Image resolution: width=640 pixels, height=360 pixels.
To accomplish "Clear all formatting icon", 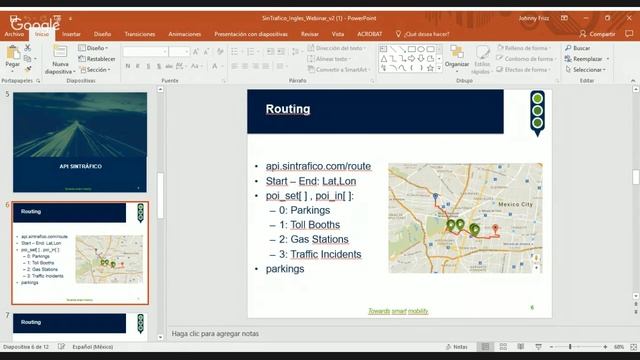I will [x=220, y=51].
